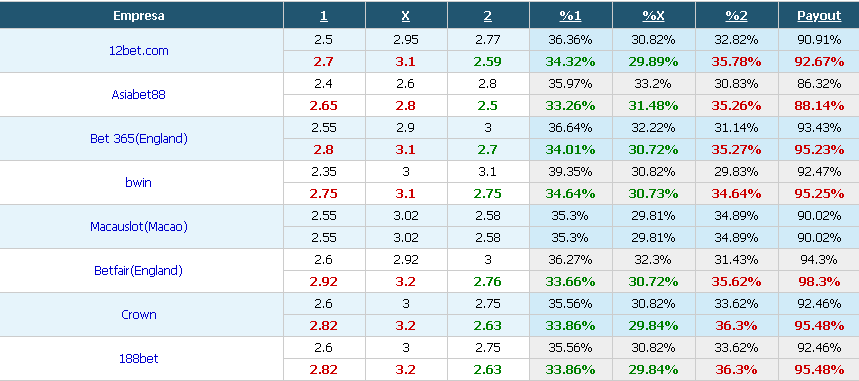Sort by the 1 column header
859x381 pixels.
pyautogui.click(x=324, y=16)
